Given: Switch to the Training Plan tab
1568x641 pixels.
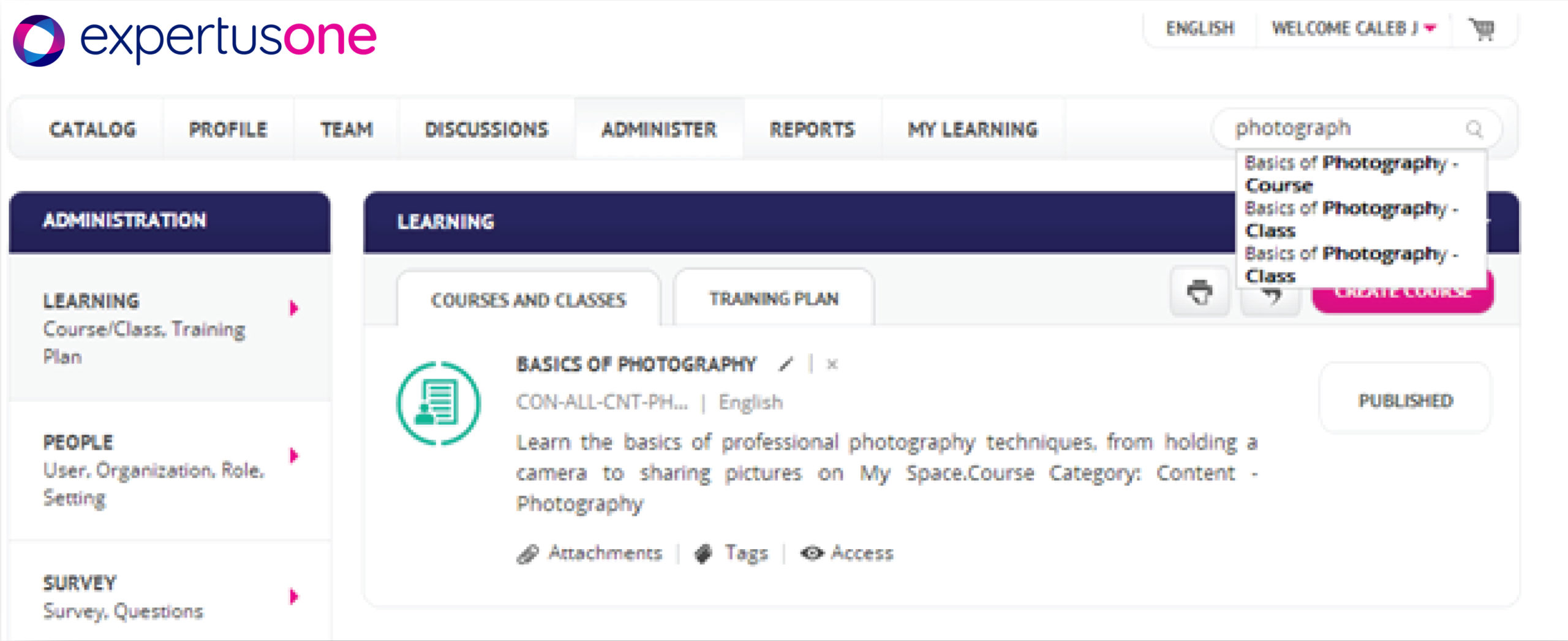Looking at the screenshot, I should [774, 298].
